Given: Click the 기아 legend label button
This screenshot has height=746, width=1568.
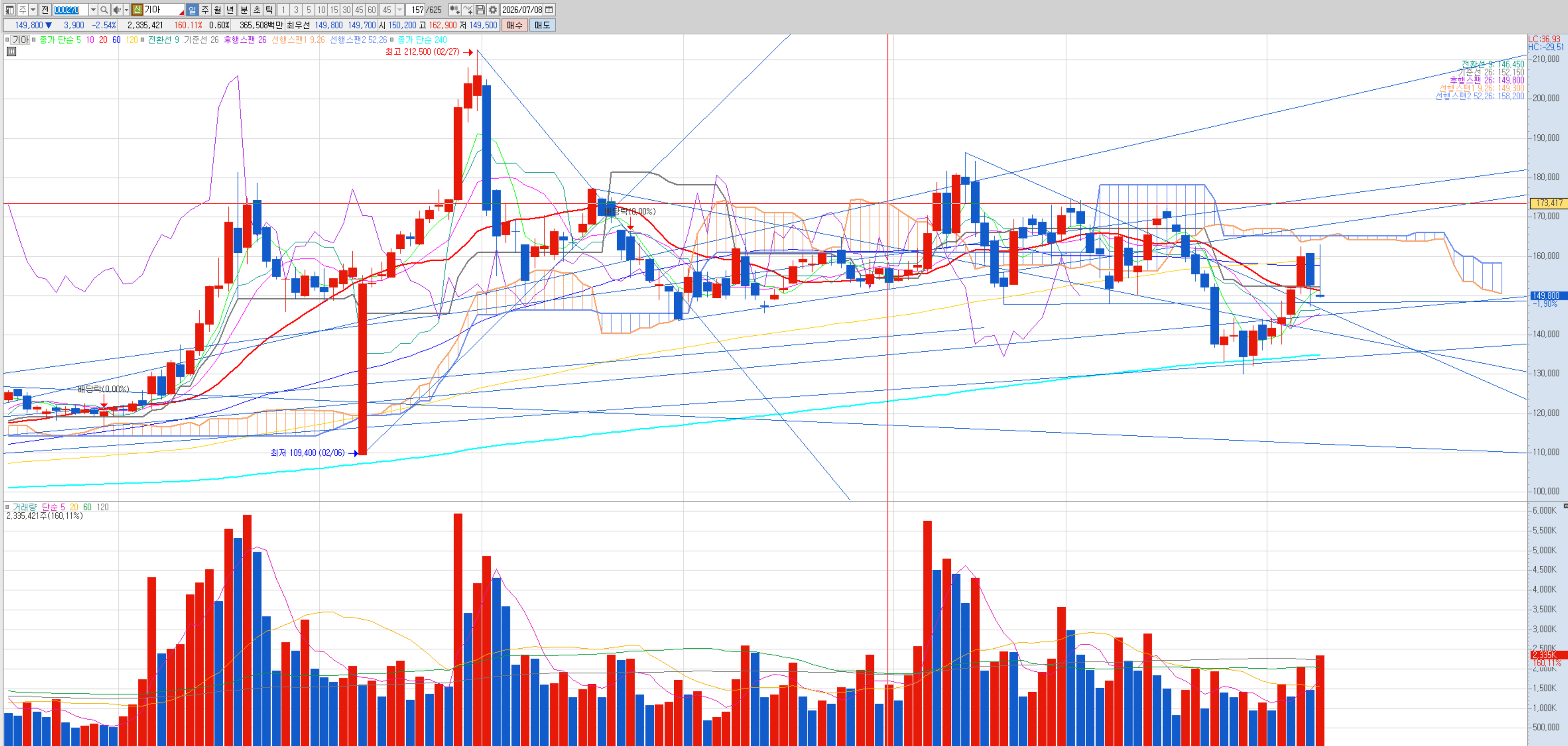Looking at the screenshot, I should click(x=21, y=40).
